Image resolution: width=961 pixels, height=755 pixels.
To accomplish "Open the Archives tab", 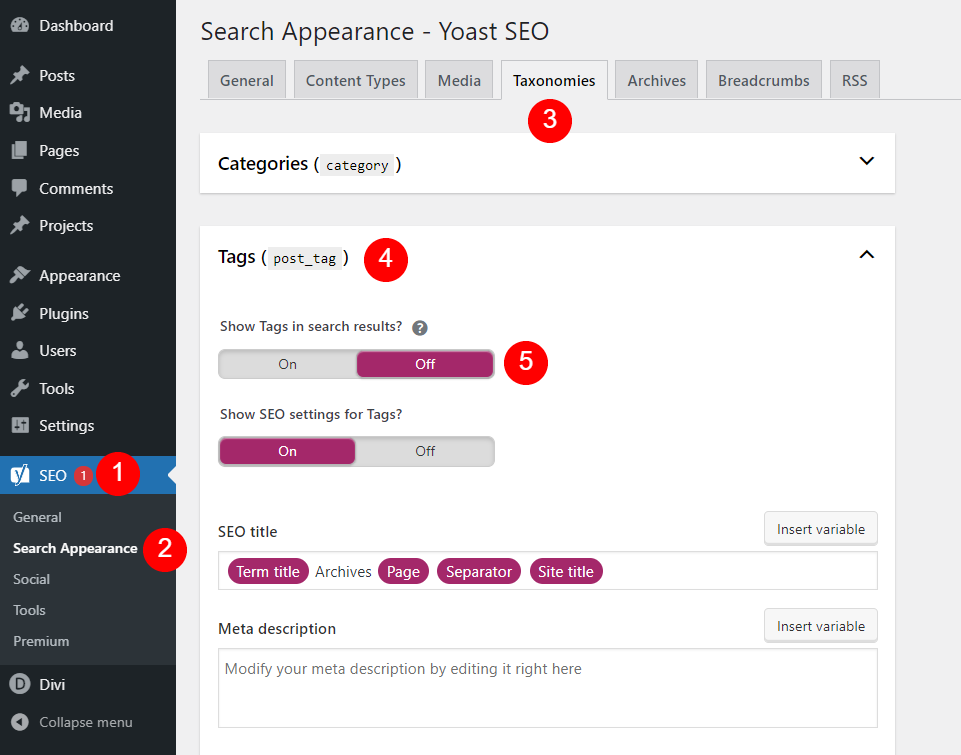I will 656,80.
